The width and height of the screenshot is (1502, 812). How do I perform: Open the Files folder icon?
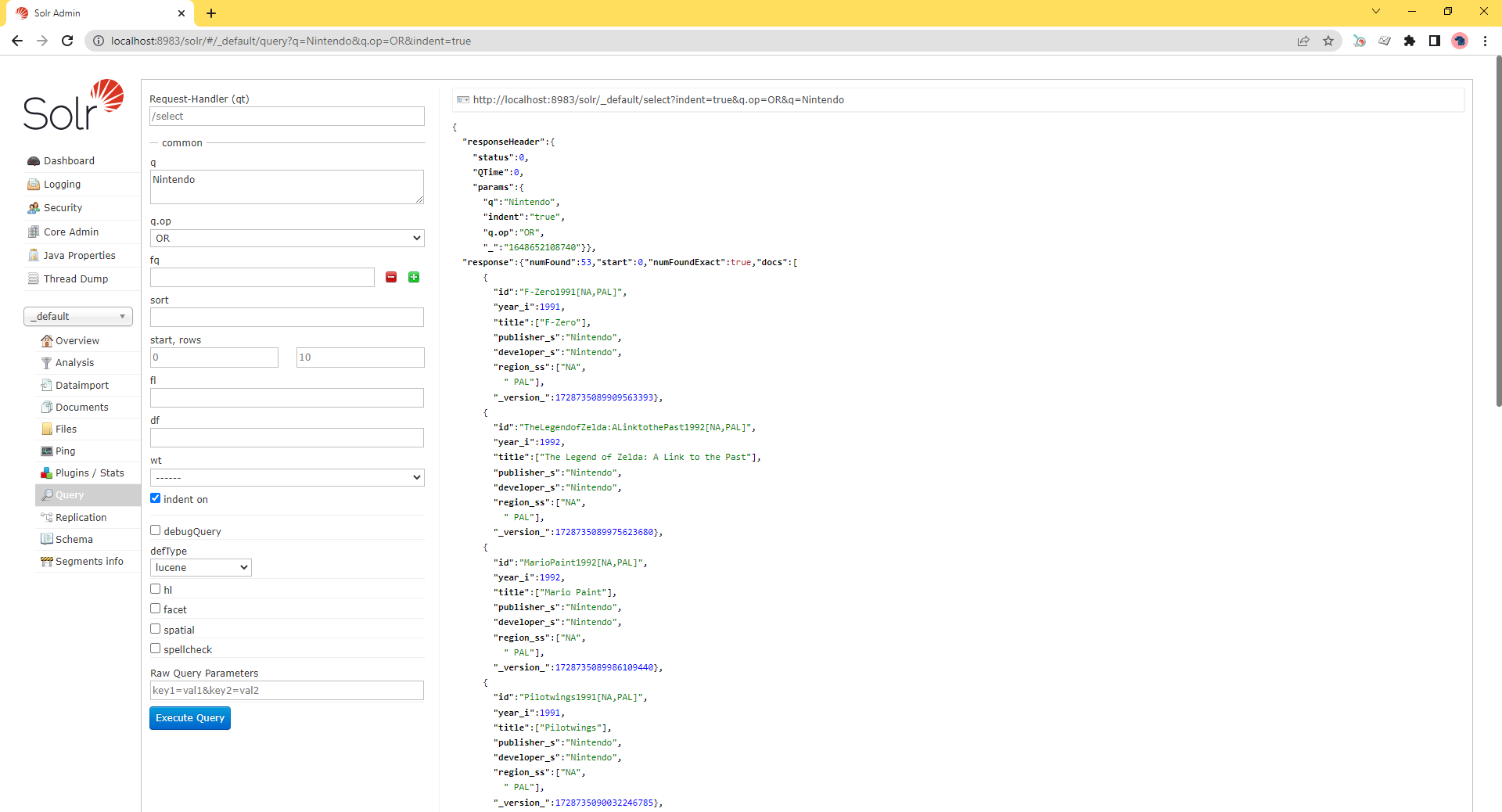click(x=46, y=429)
